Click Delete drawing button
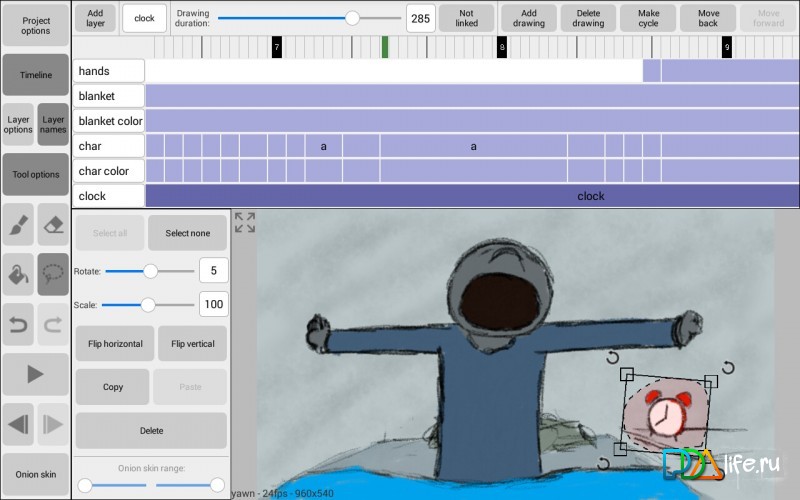800x500 pixels. tap(588, 18)
